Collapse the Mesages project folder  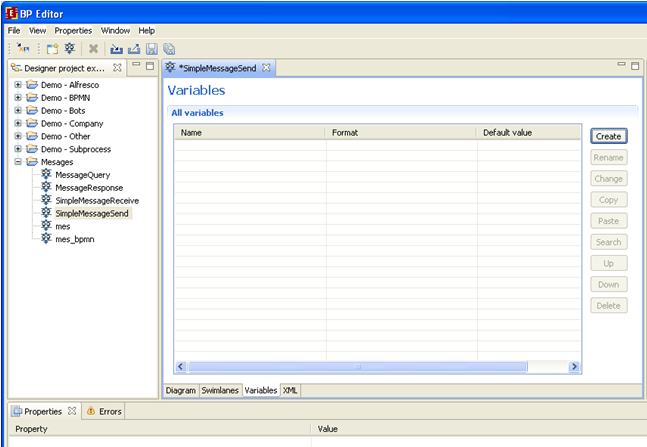coord(18,162)
